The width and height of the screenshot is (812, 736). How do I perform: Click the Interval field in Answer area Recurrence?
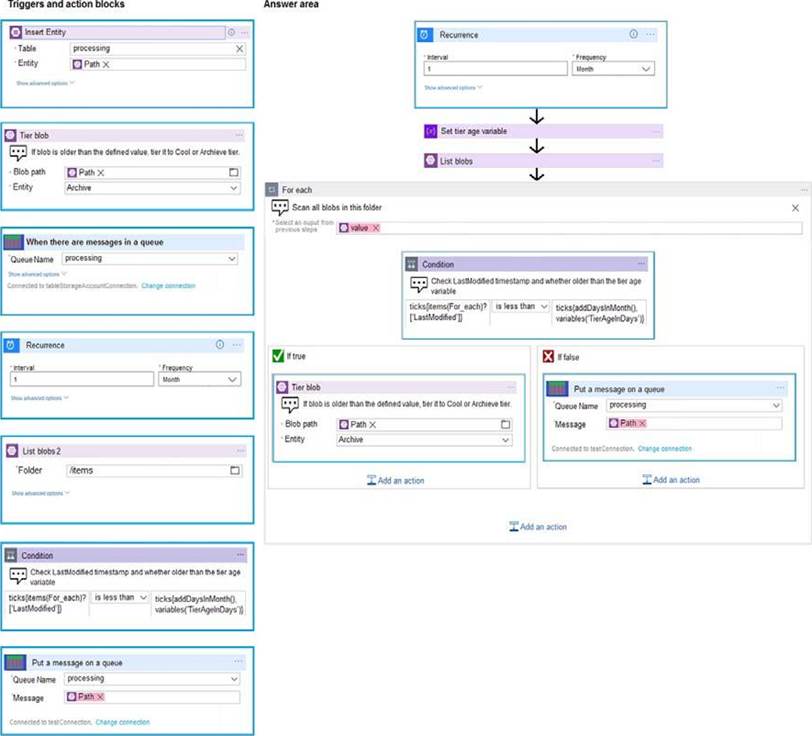493,70
